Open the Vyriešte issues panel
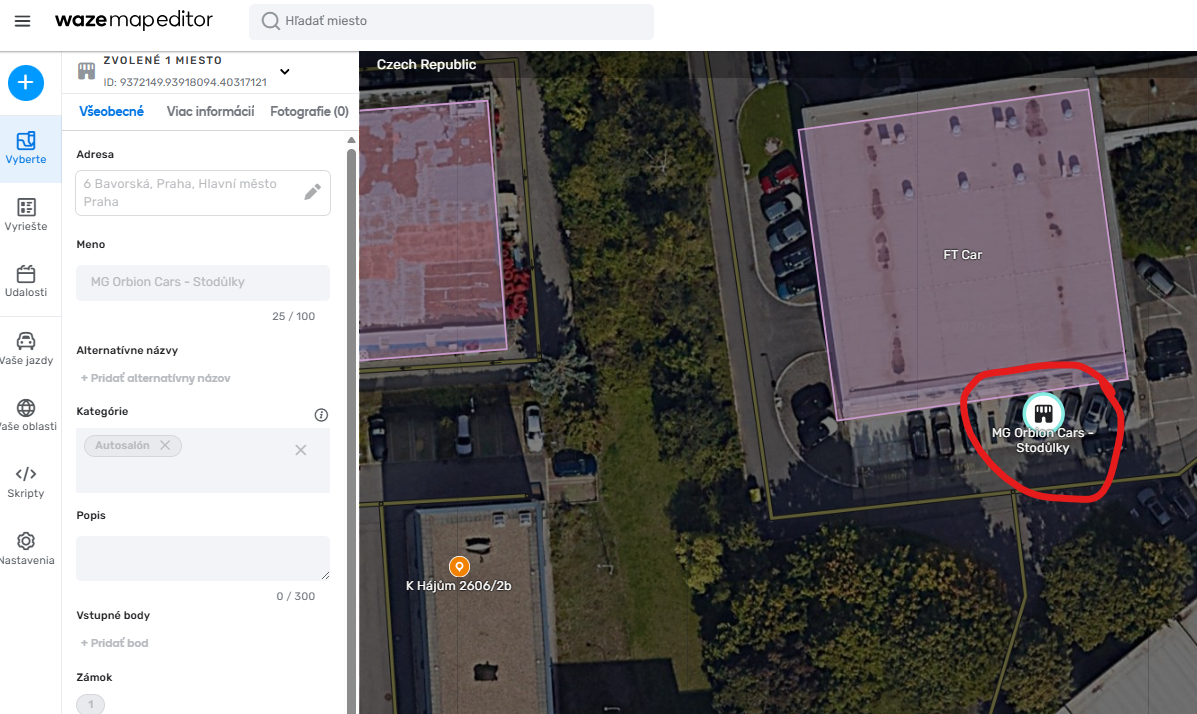 coord(26,215)
